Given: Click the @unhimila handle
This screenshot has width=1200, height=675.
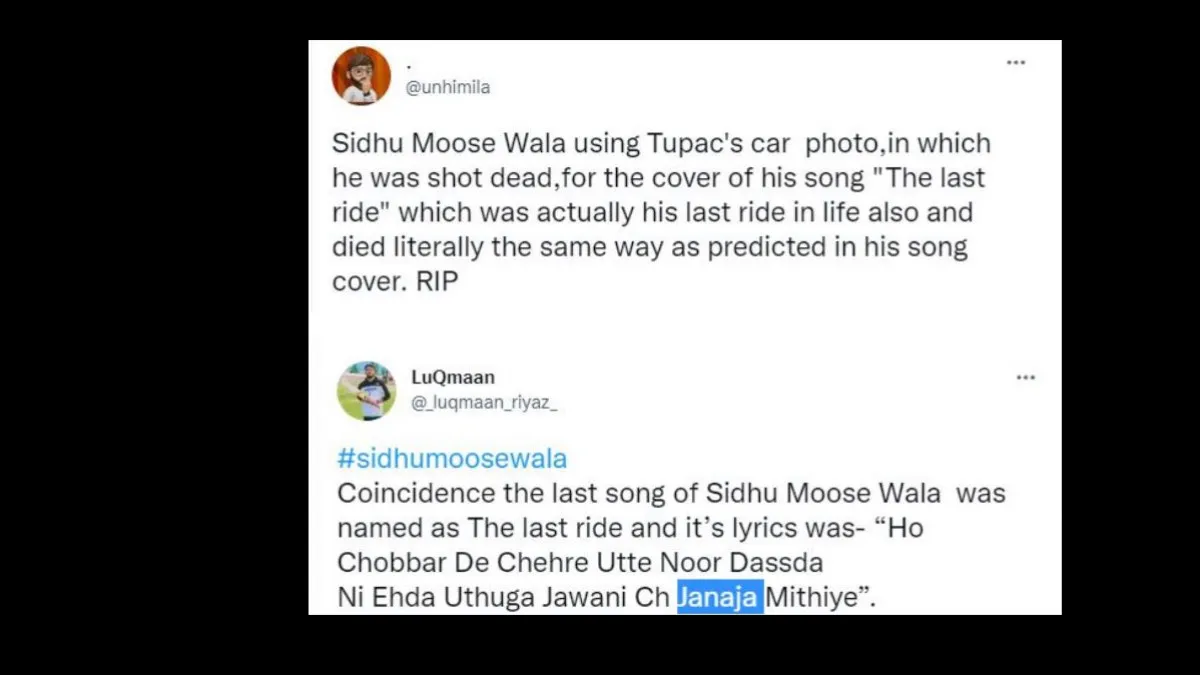Looking at the screenshot, I should tap(447, 88).
